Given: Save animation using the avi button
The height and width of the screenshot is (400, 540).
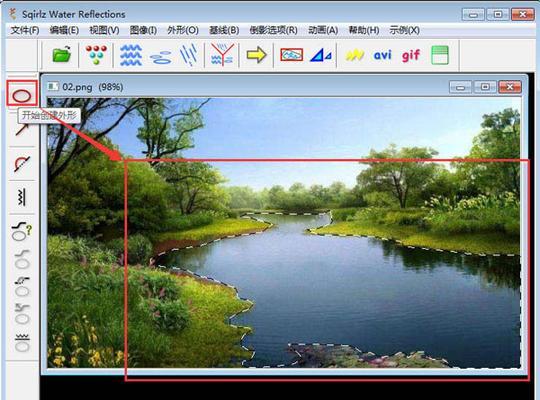Looking at the screenshot, I should 383,55.
